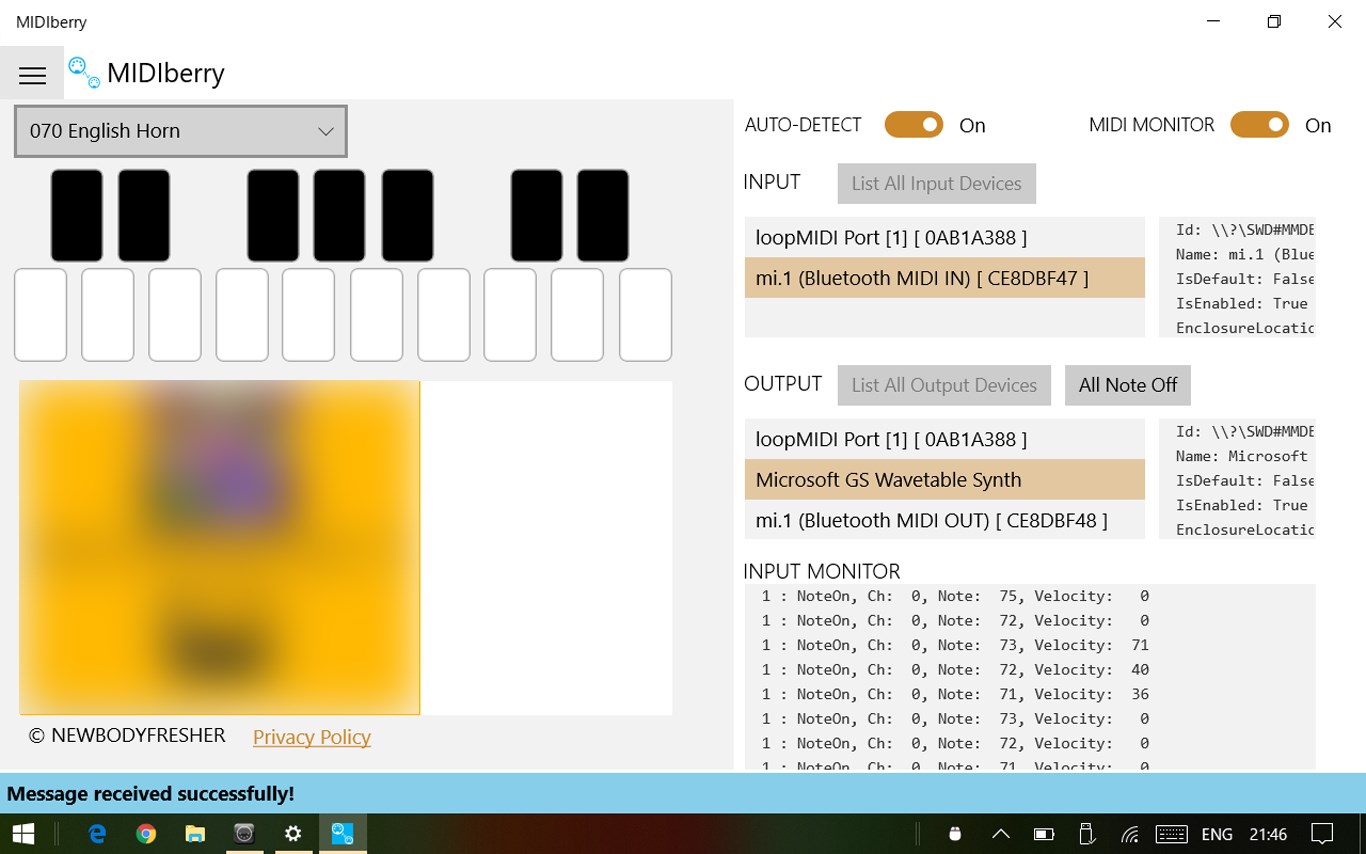Open the Settings gear on the taskbar
This screenshot has height=854, width=1366.
tap(293, 833)
